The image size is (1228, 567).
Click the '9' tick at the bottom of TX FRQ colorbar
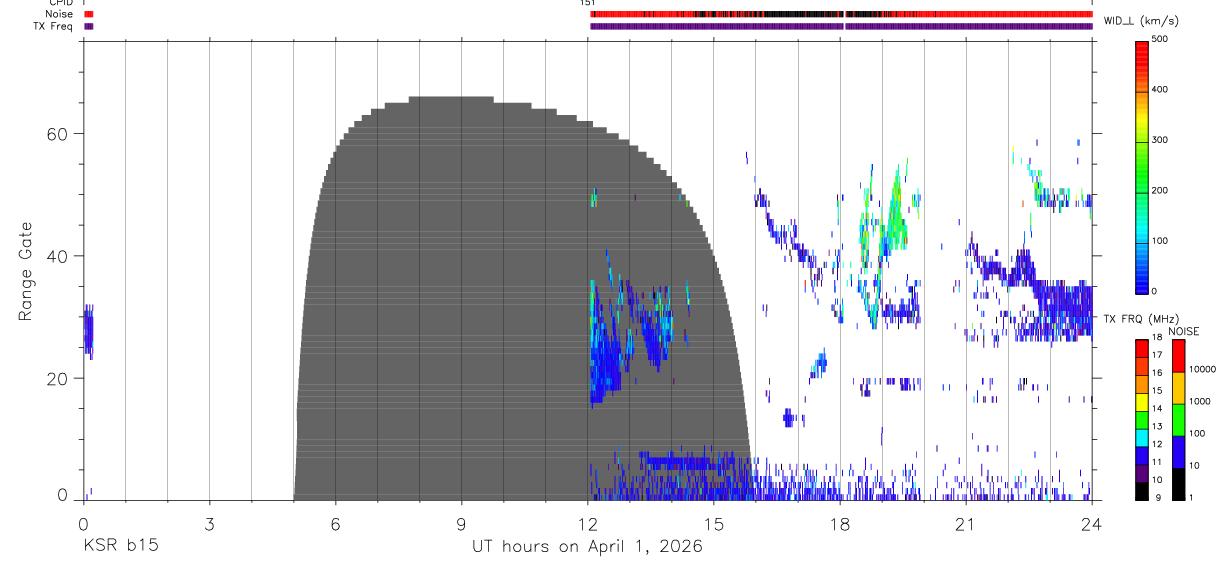coord(1158,497)
